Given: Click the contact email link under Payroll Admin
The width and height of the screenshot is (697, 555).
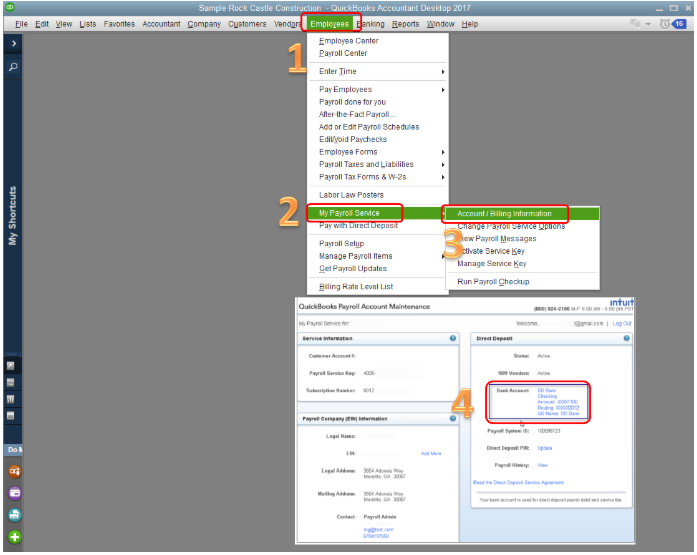Looking at the screenshot, I should (378, 530).
